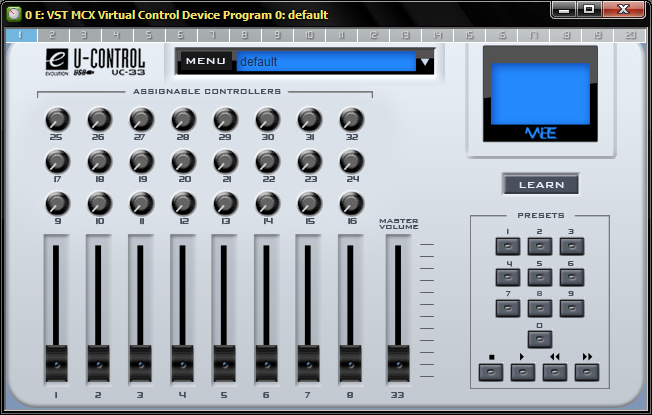The height and width of the screenshot is (415, 652).
Task: Click preset button 0
Action: 540,339
